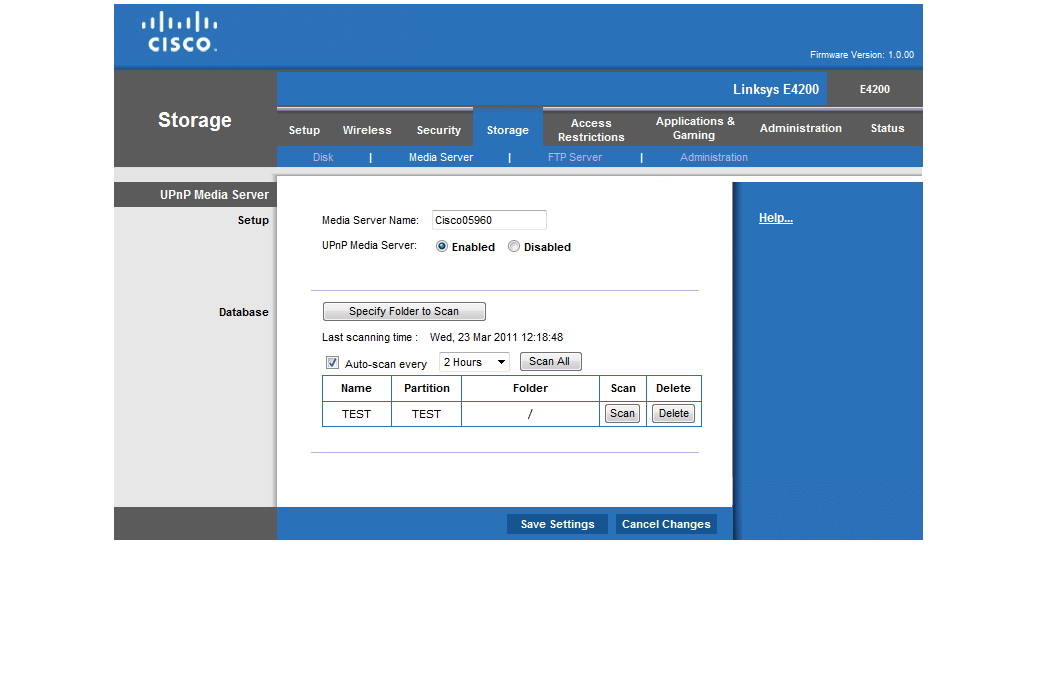Open the Wireless tab
Viewport: 1040px width, 690px height.
367,130
